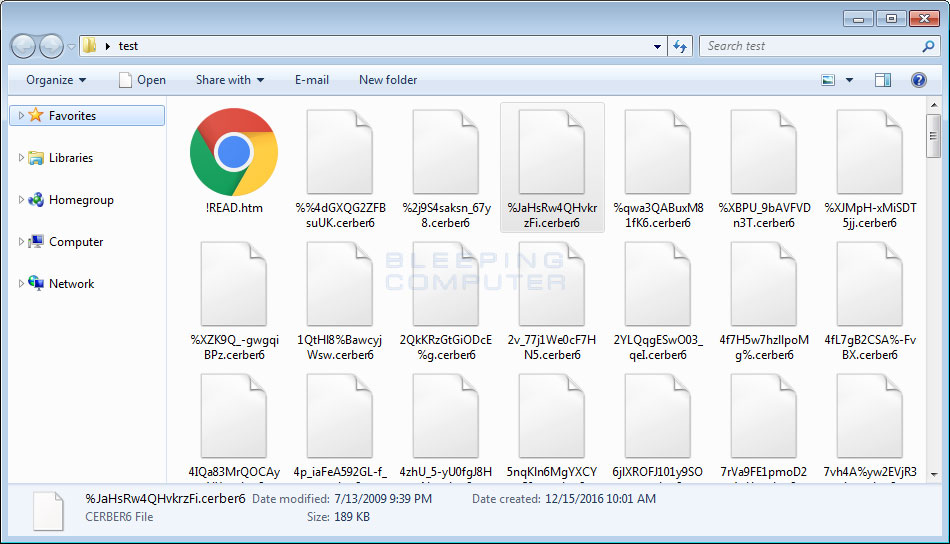Select the %JaHsRw4QHvkrzFi.cerber6 file icon
The image size is (950, 544).
coord(552,152)
